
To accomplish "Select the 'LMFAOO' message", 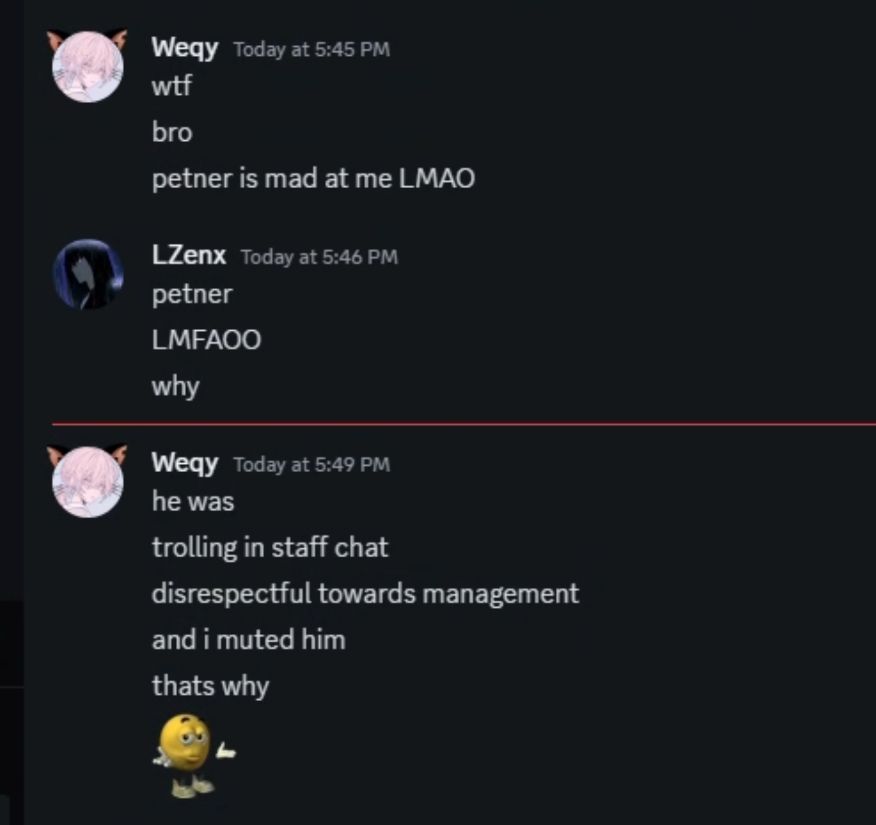I will point(206,340).
